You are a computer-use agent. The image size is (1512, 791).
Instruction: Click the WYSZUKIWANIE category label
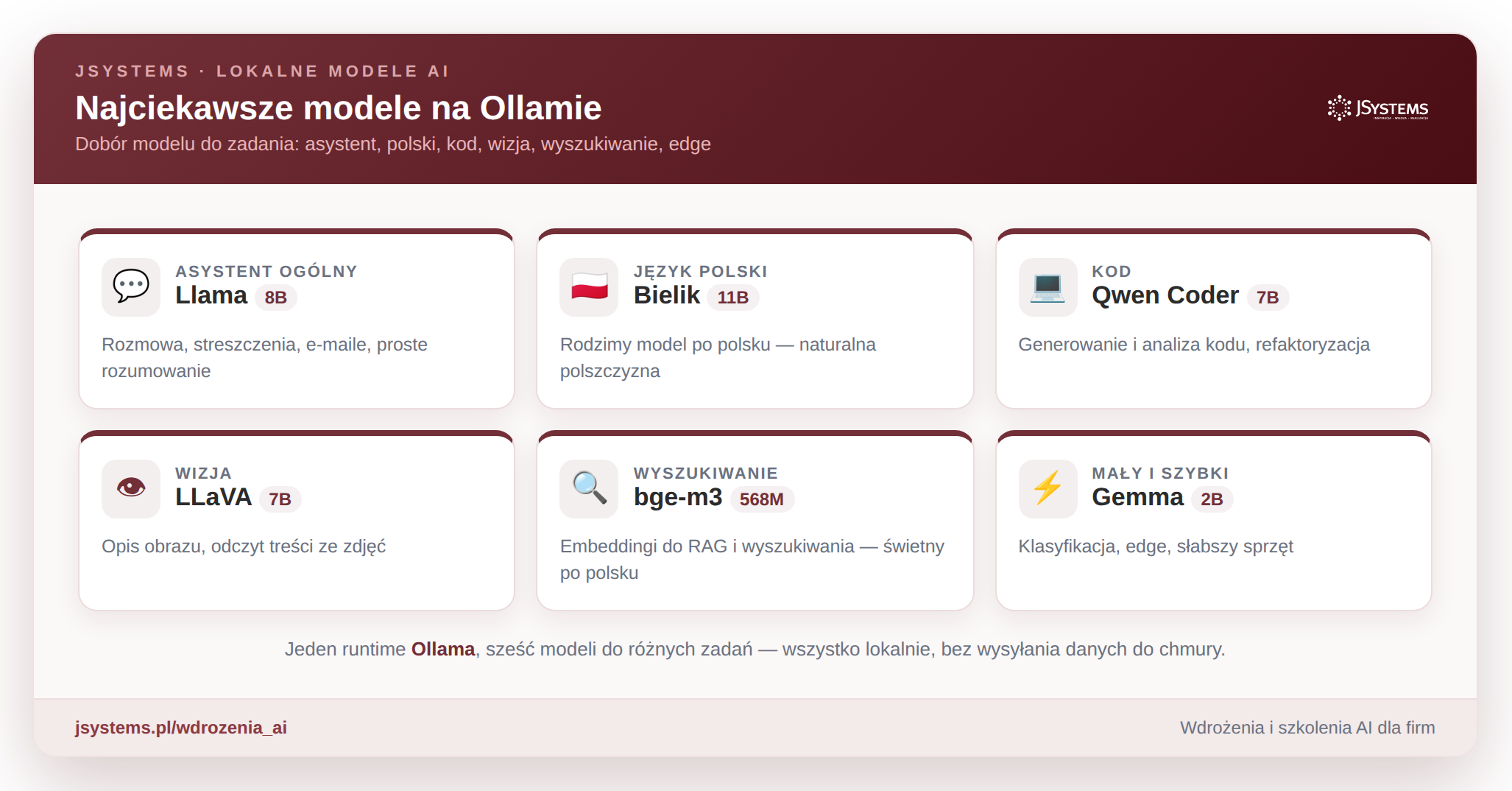[706, 473]
